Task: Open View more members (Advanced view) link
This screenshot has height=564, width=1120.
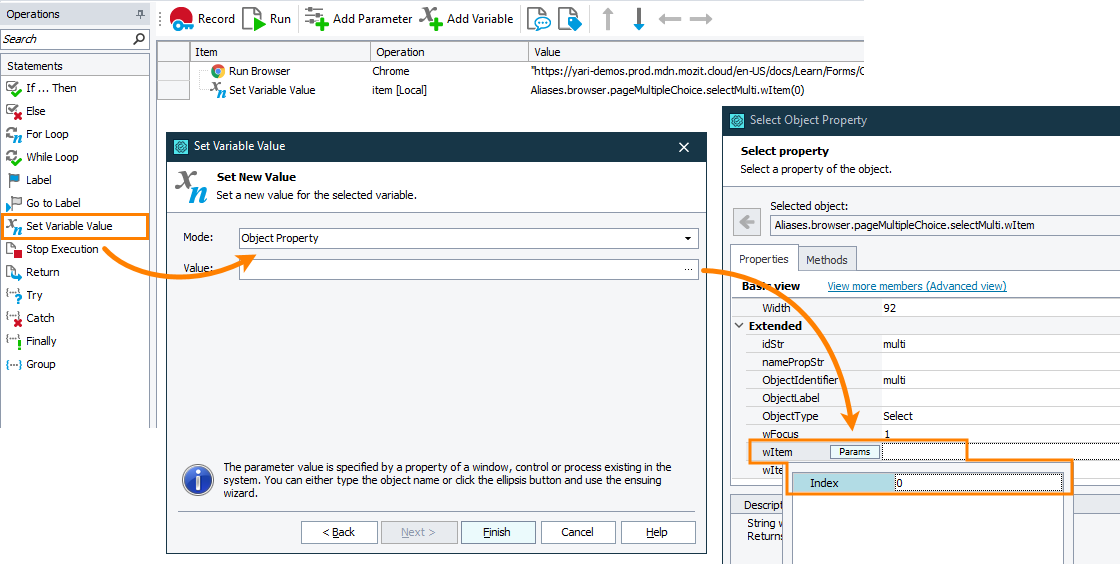Action: 916,286
